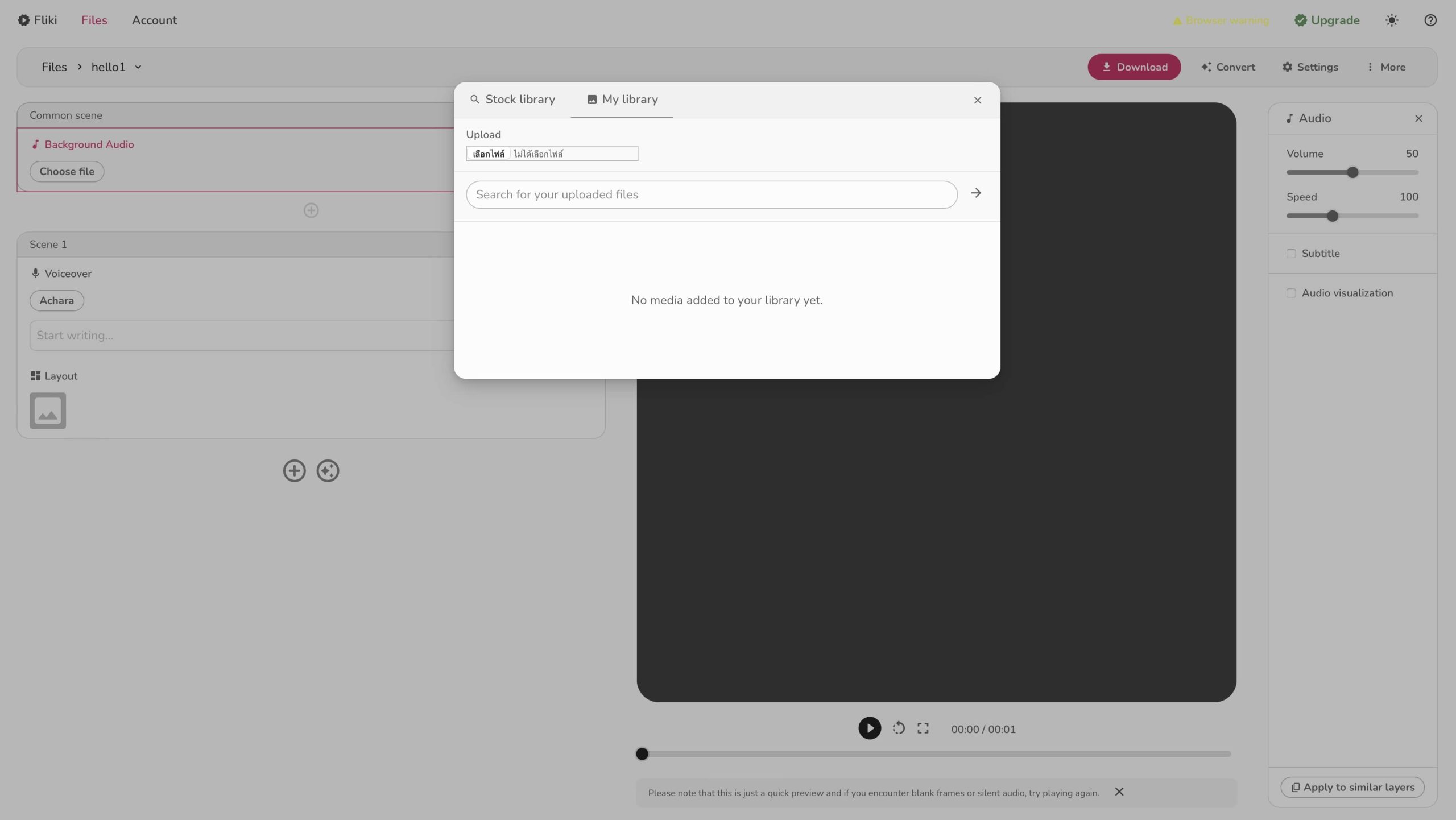This screenshot has width=1456, height=820.
Task: Toggle the light/dark theme sun icon
Action: [x=1391, y=20]
